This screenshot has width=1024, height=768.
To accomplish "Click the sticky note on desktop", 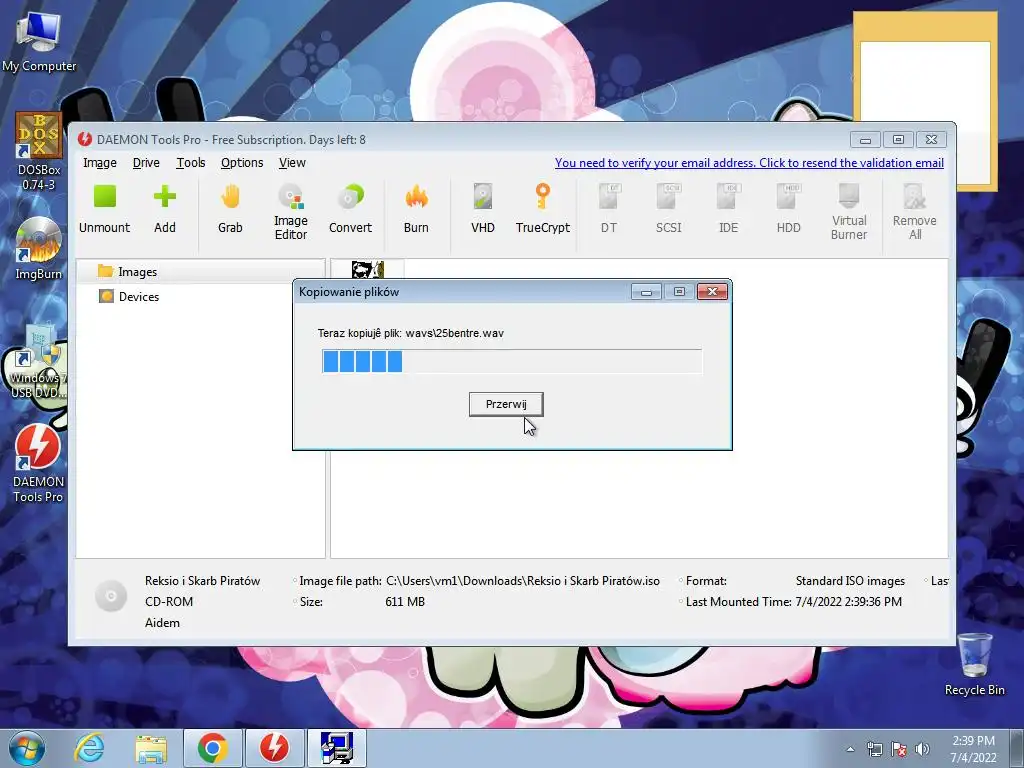I will (925, 101).
